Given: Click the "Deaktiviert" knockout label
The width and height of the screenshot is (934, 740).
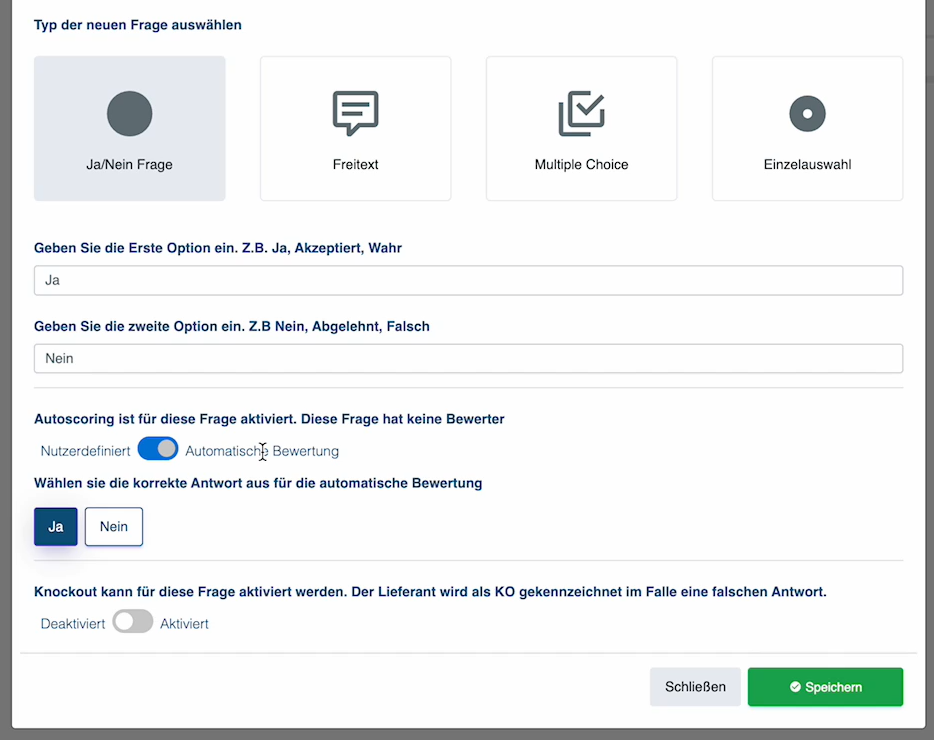Looking at the screenshot, I should pos(73,624).
